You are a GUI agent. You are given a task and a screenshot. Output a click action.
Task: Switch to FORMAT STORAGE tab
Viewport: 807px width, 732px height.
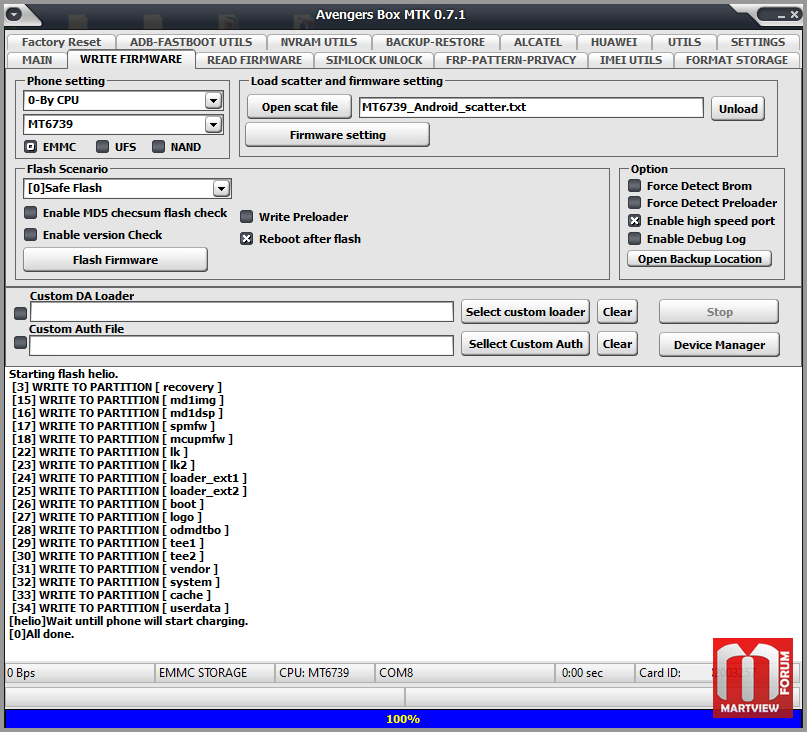[x=737, y=60]
